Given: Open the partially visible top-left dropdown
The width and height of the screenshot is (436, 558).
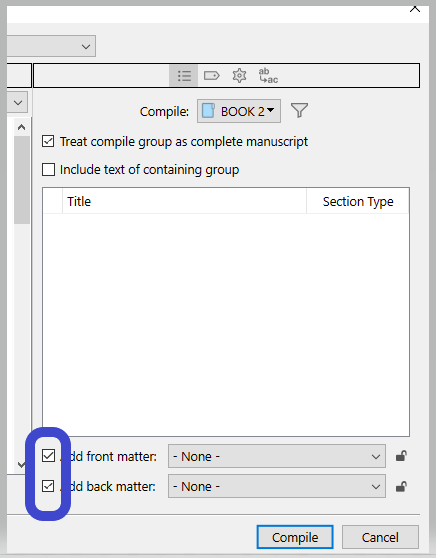Looking at the screenshot, I should (51, 46).
